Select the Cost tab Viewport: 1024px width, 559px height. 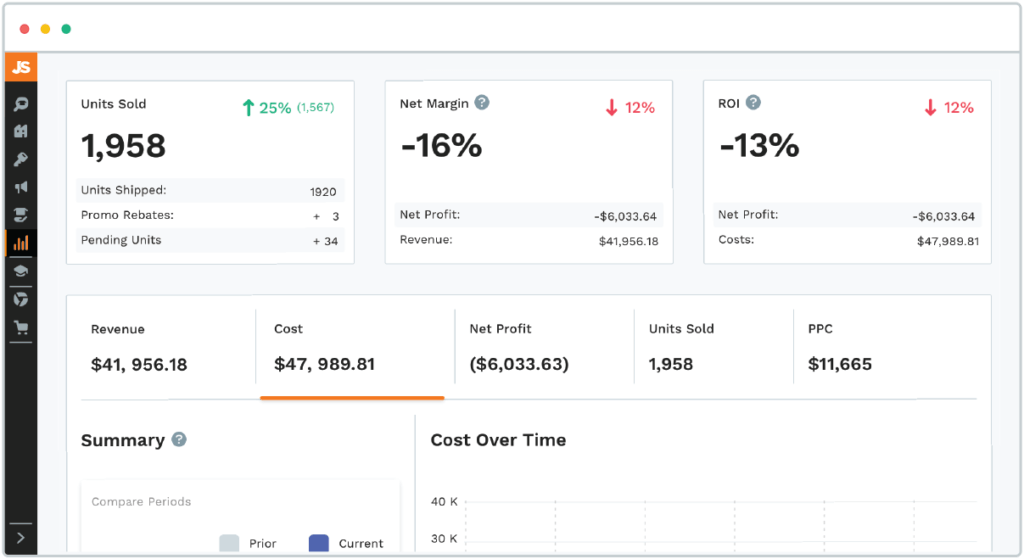pos(352,348)
